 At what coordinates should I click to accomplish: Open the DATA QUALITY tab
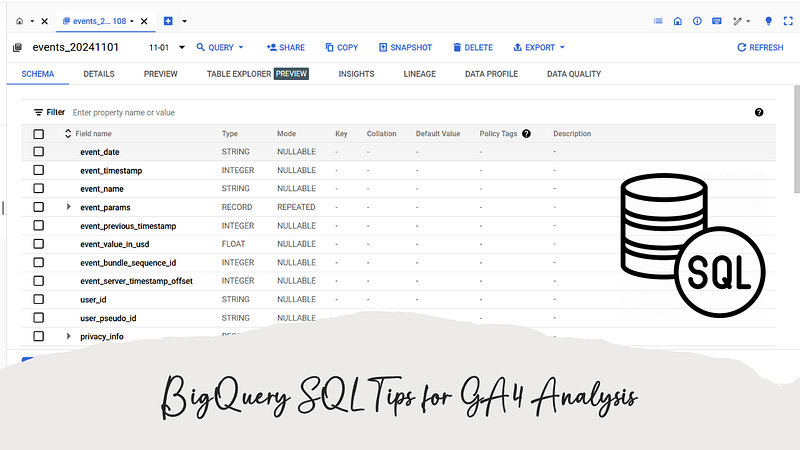tap(574, 74)
